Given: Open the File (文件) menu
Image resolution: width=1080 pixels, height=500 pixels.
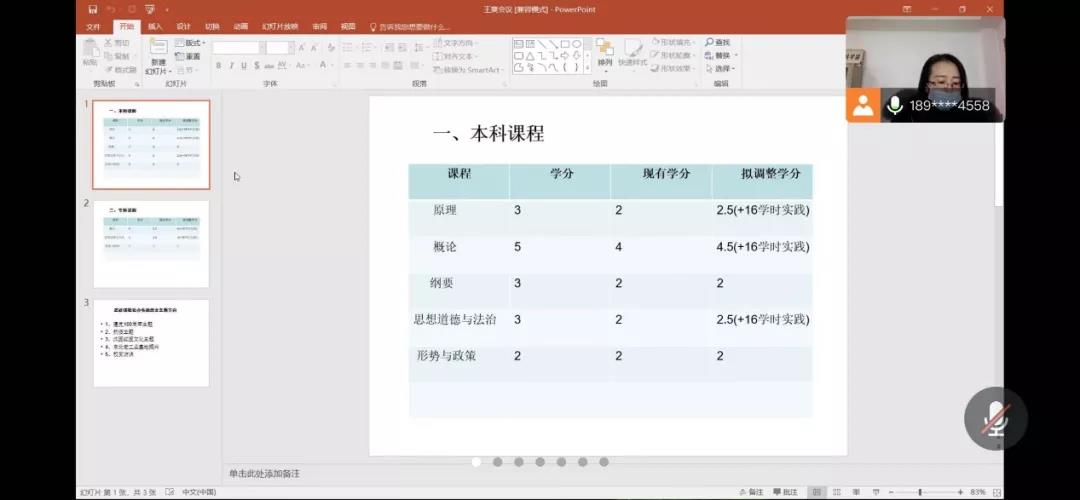Looking at the screenshot, I should point(93,27).
